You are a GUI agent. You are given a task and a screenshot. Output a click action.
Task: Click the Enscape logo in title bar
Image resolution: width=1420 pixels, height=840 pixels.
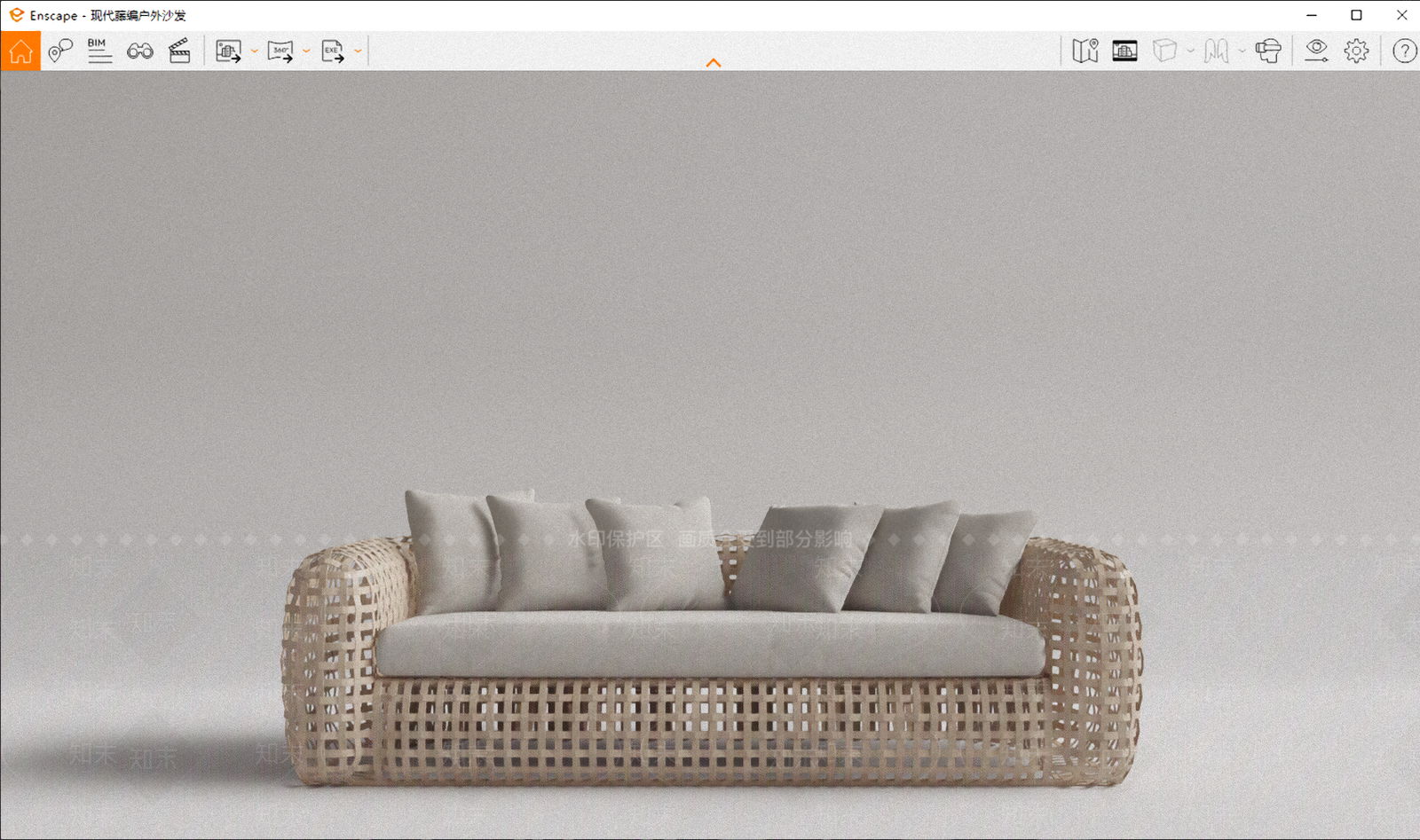(x=16, y=15)
